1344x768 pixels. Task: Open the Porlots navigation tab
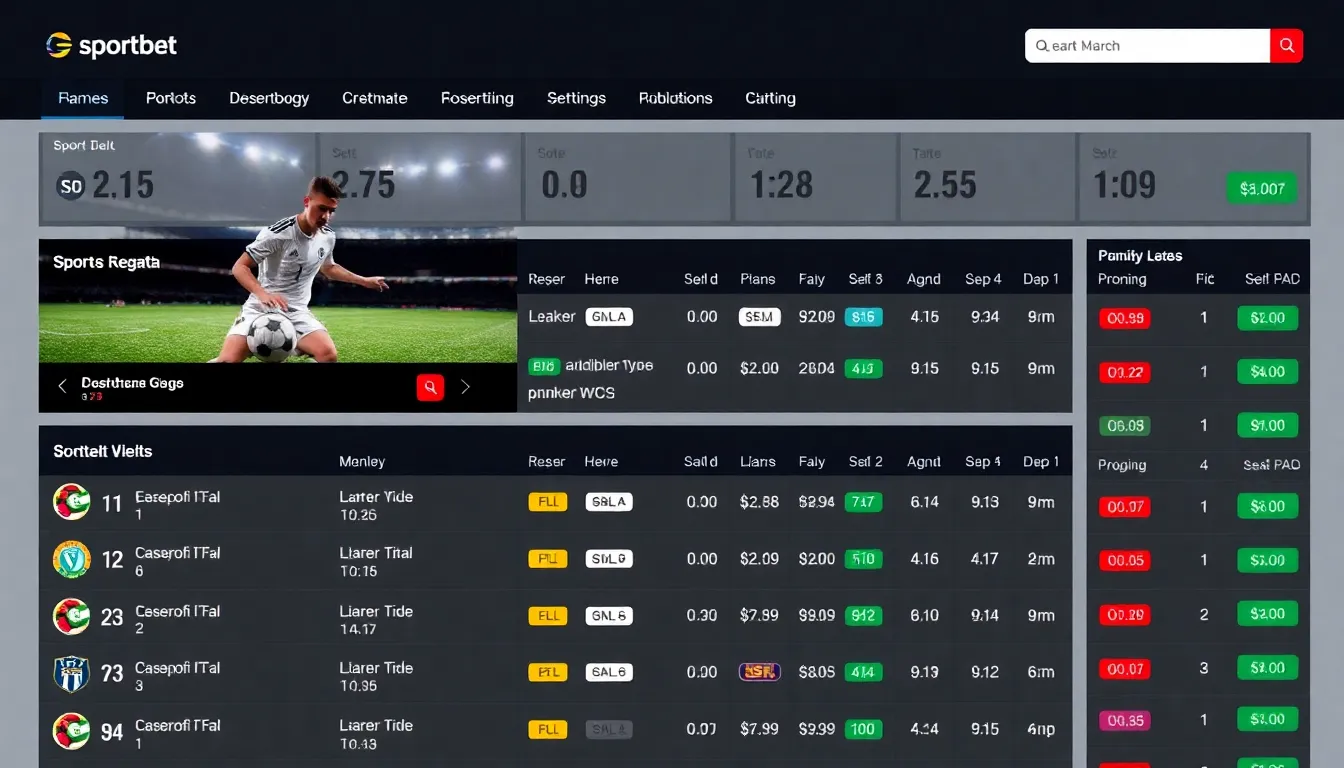[170, 98]
